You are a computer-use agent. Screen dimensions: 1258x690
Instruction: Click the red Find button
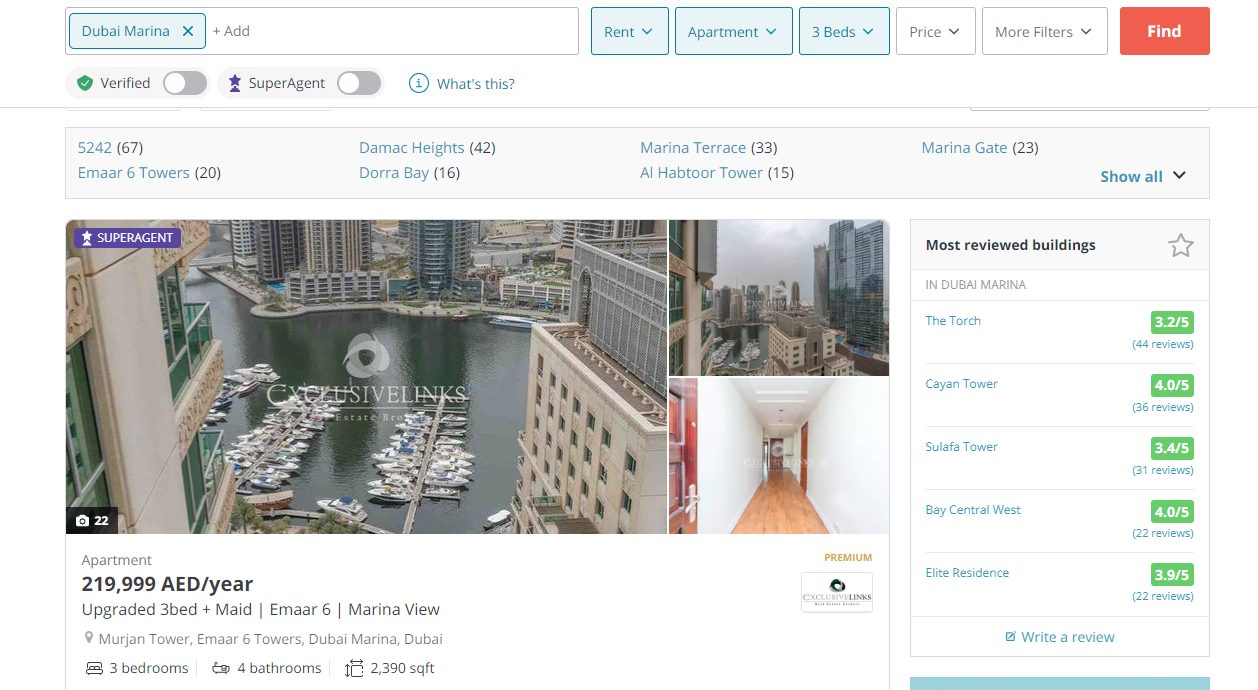pyautogui.click(x=1165, y=31)
